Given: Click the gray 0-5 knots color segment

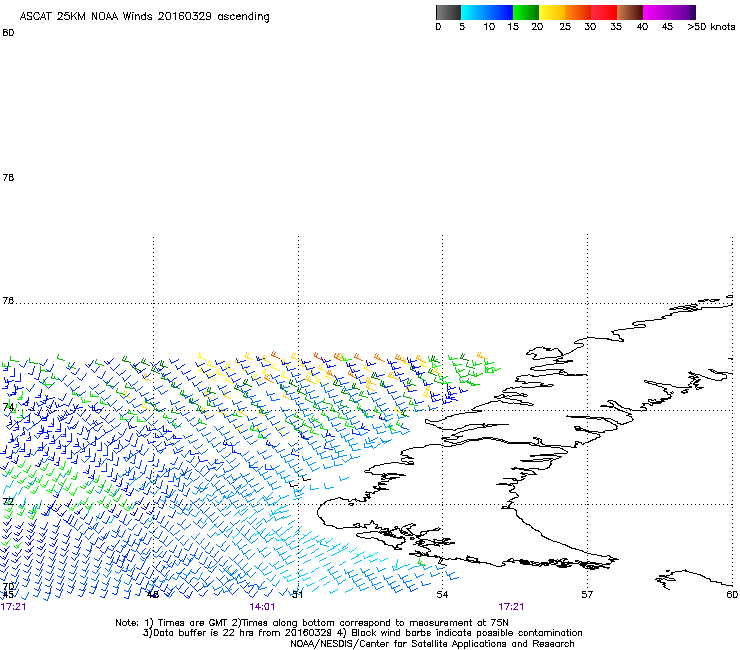Looking at the screenshot, I should (x=448, y=12).
